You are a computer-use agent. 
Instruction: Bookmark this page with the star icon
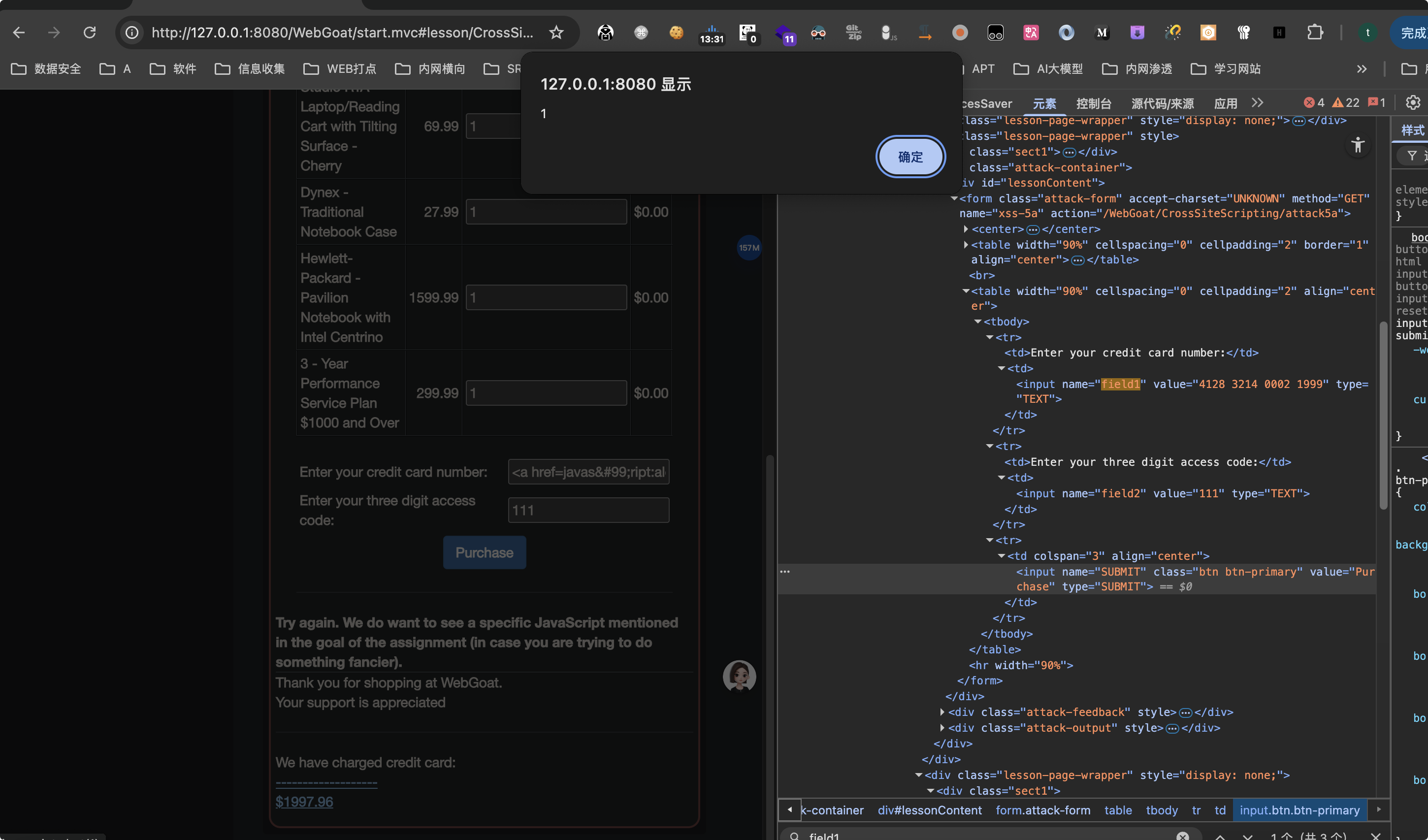(556, 33)
